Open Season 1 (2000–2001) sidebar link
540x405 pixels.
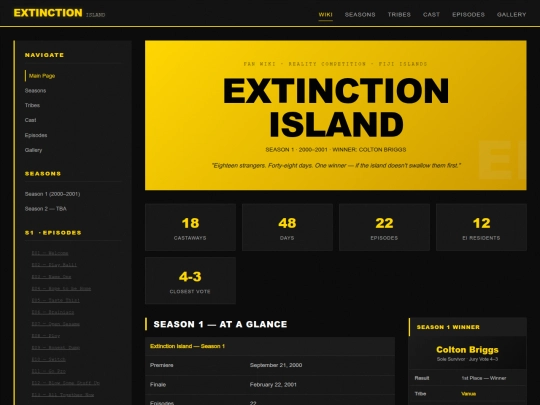click(x=52, y=194)
